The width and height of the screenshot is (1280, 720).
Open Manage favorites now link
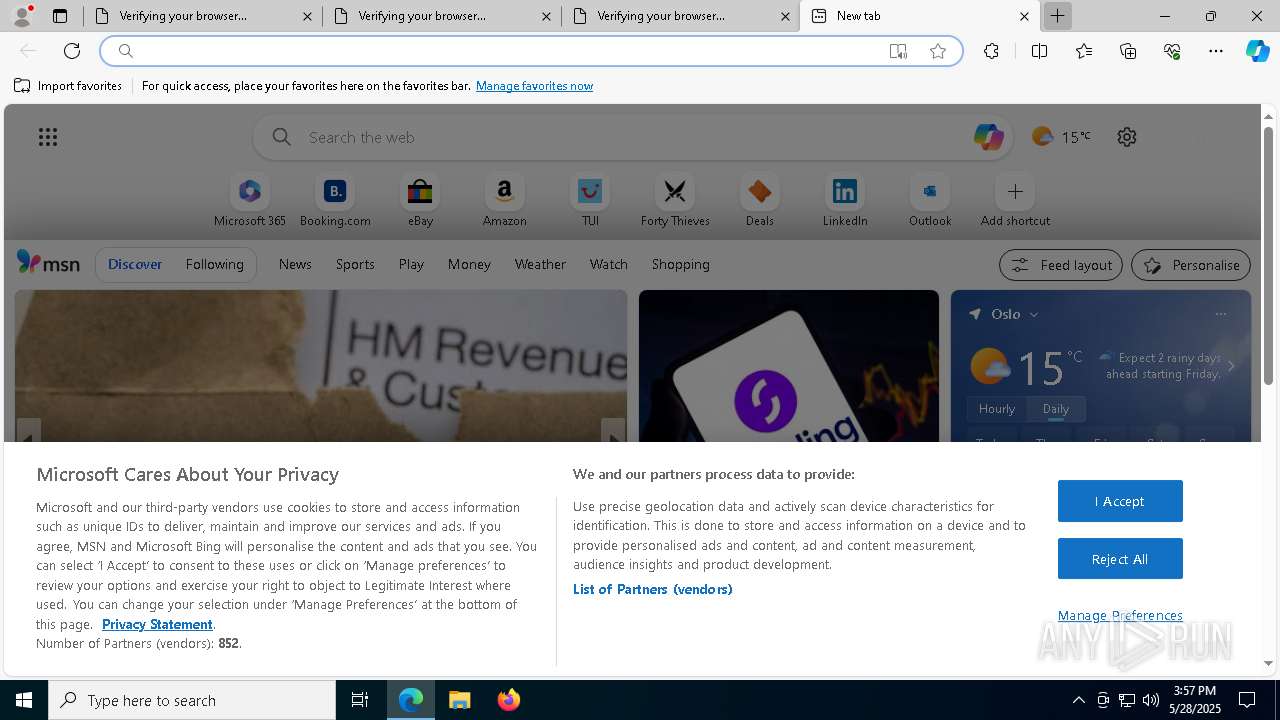click(534, 86)
